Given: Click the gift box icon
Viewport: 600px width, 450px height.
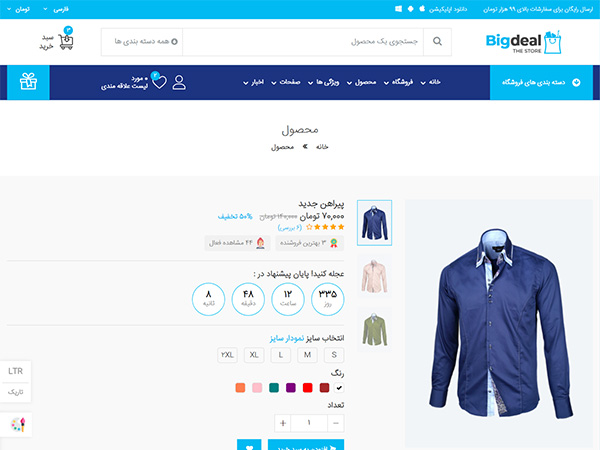Looking at the screenshot, I should tap(28, 82).
